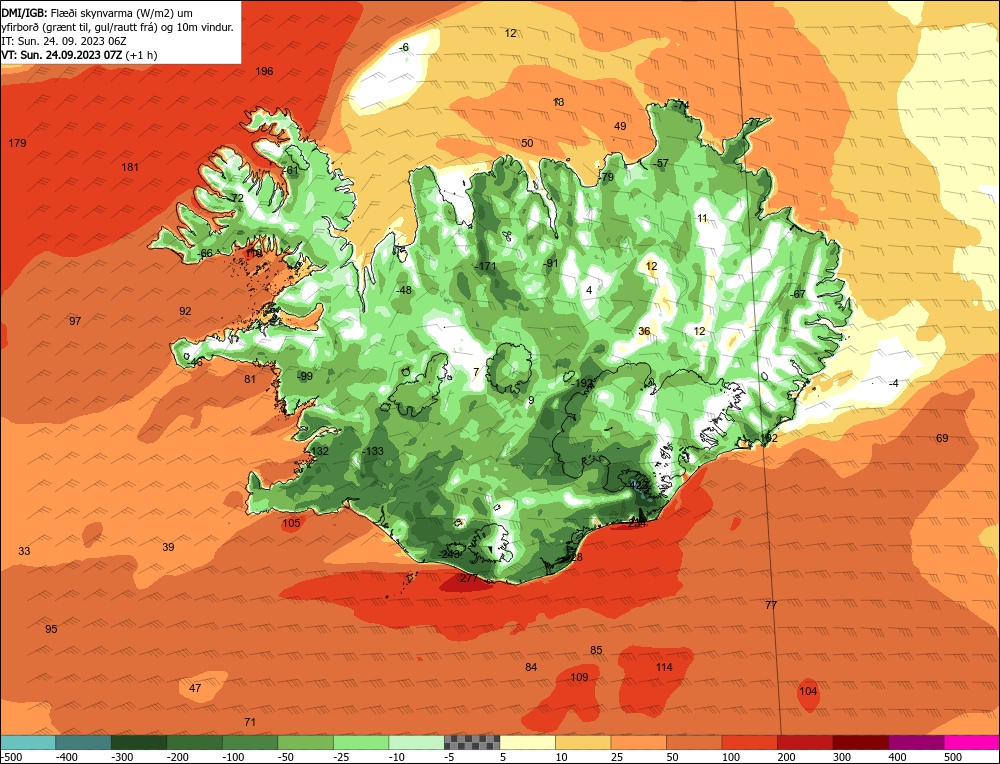This screenshot has height=764, width=1000.
Task: Click the flux value 109 in the red patch
Action: coord(579,677)
